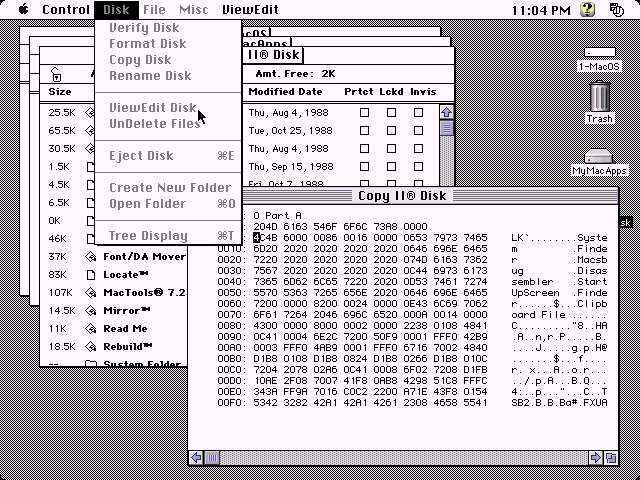Click the Balloon Help question-mark icon
Screen dimensions: 640x480
pyautogui.click(x=587, y=9)
